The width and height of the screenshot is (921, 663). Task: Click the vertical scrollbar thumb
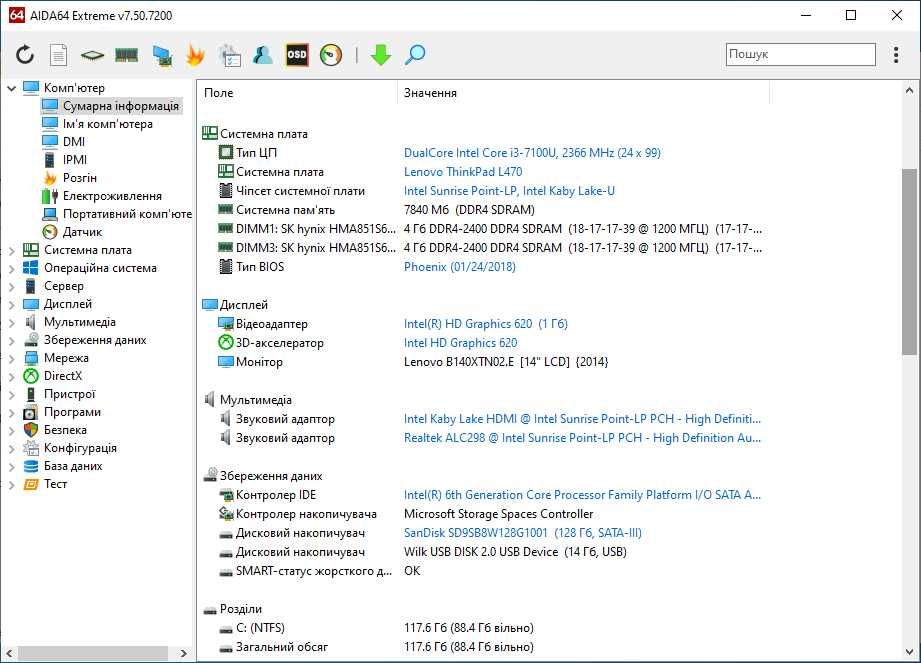point(909,262)
